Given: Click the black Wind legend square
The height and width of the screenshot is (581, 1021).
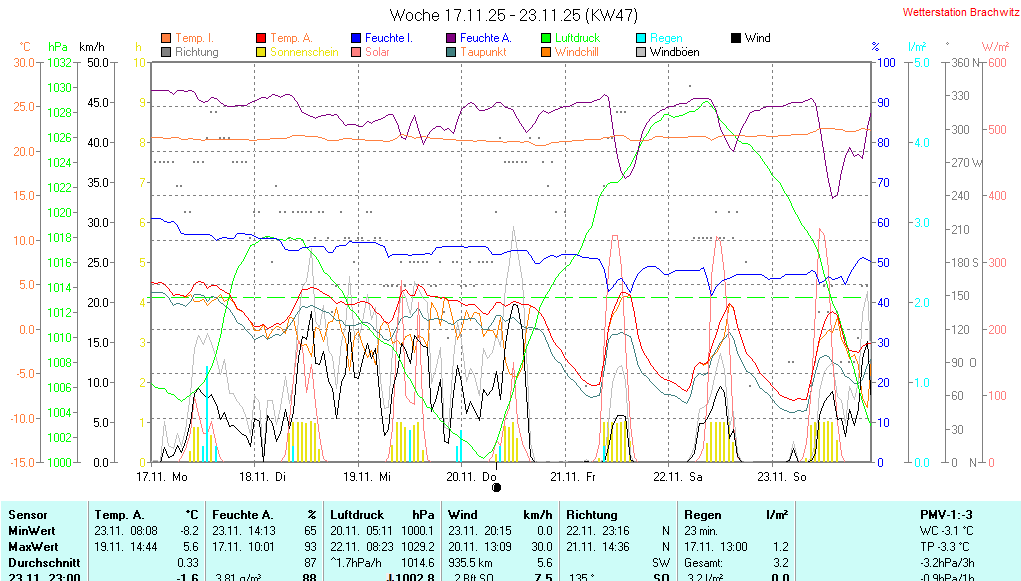Looking at the screenshot, I should (736, 38).
